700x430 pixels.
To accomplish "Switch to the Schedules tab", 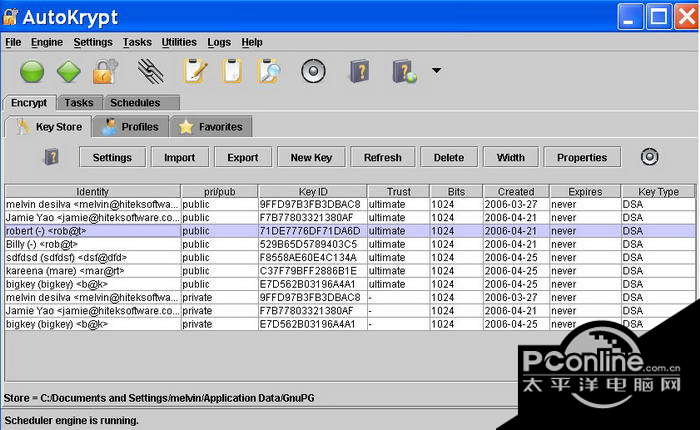I will (x=141, y=103).
